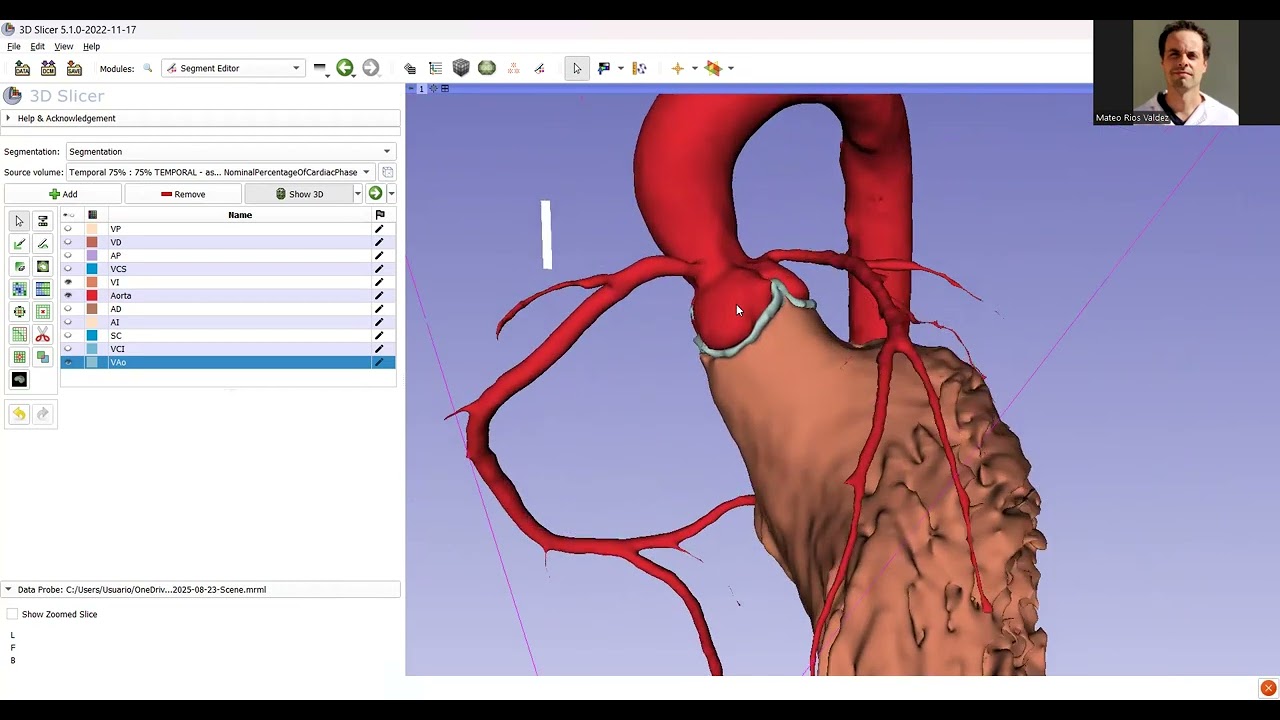The height and width of the screenshot is (720, 1280).
Task: Select the Hollow effect
Action: point(43,312)
